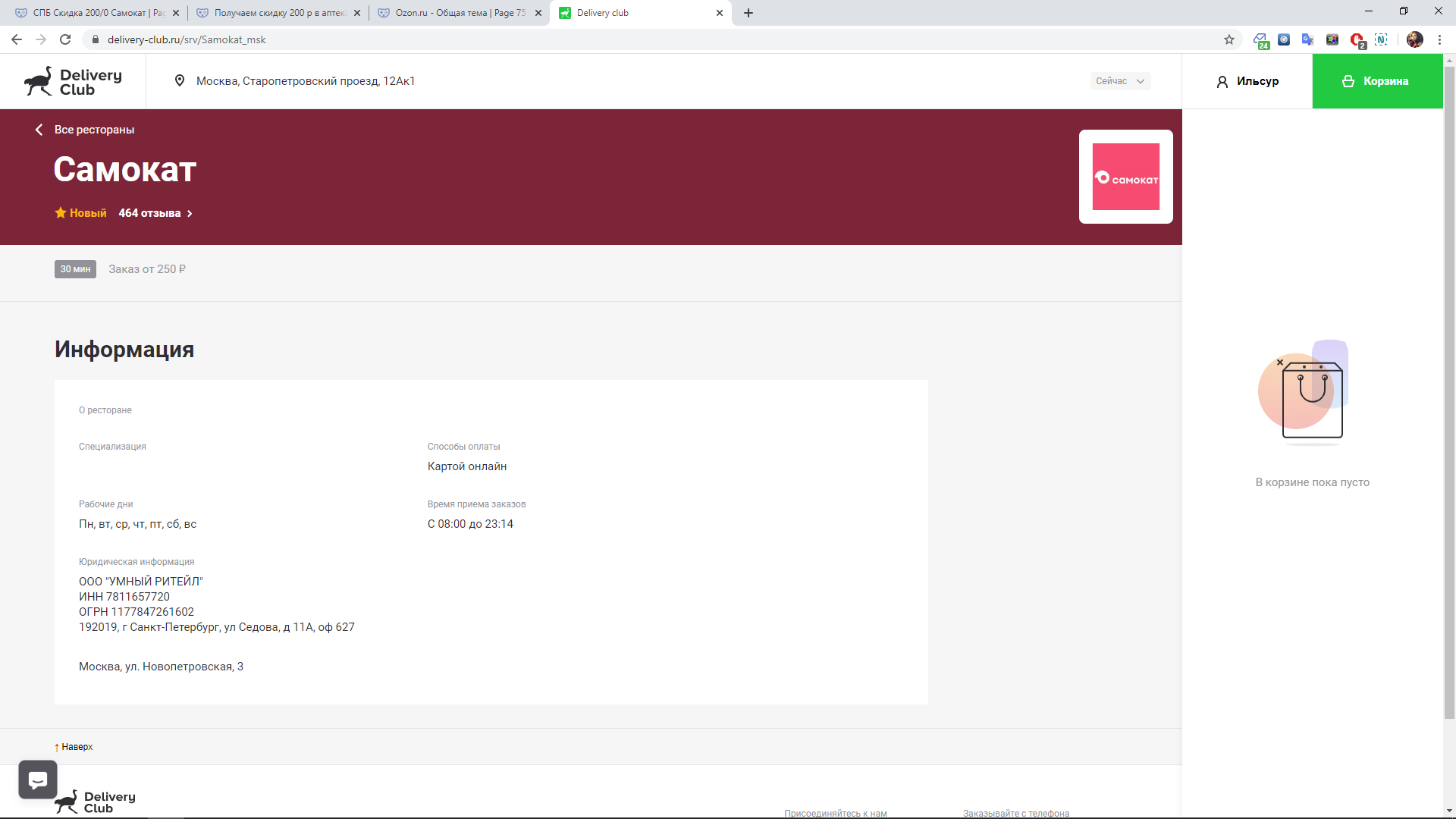Click the 30 мин delivery time badge

[x=75, y=269]
